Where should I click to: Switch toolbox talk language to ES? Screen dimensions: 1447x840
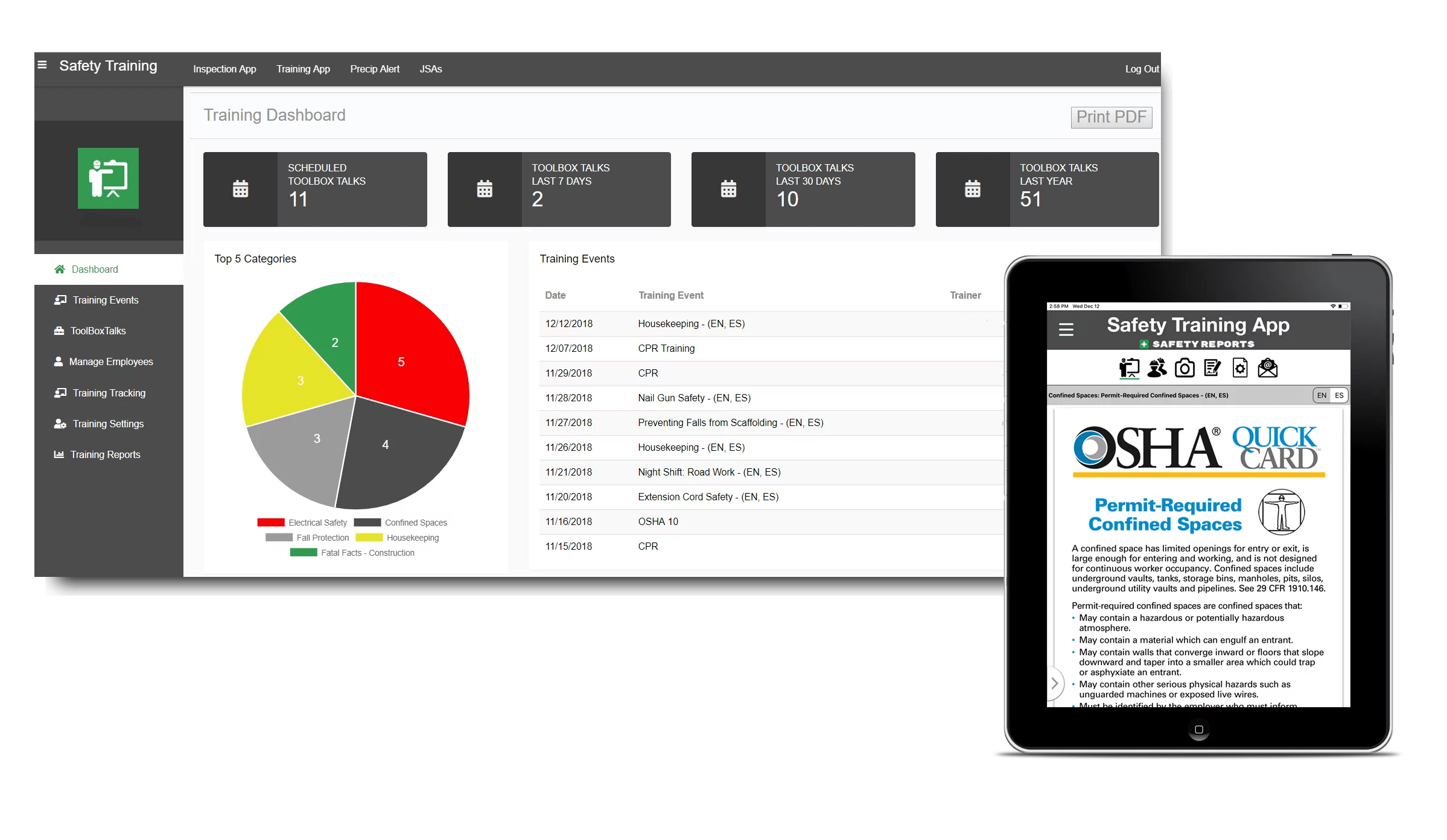[x=1340, y=396]
